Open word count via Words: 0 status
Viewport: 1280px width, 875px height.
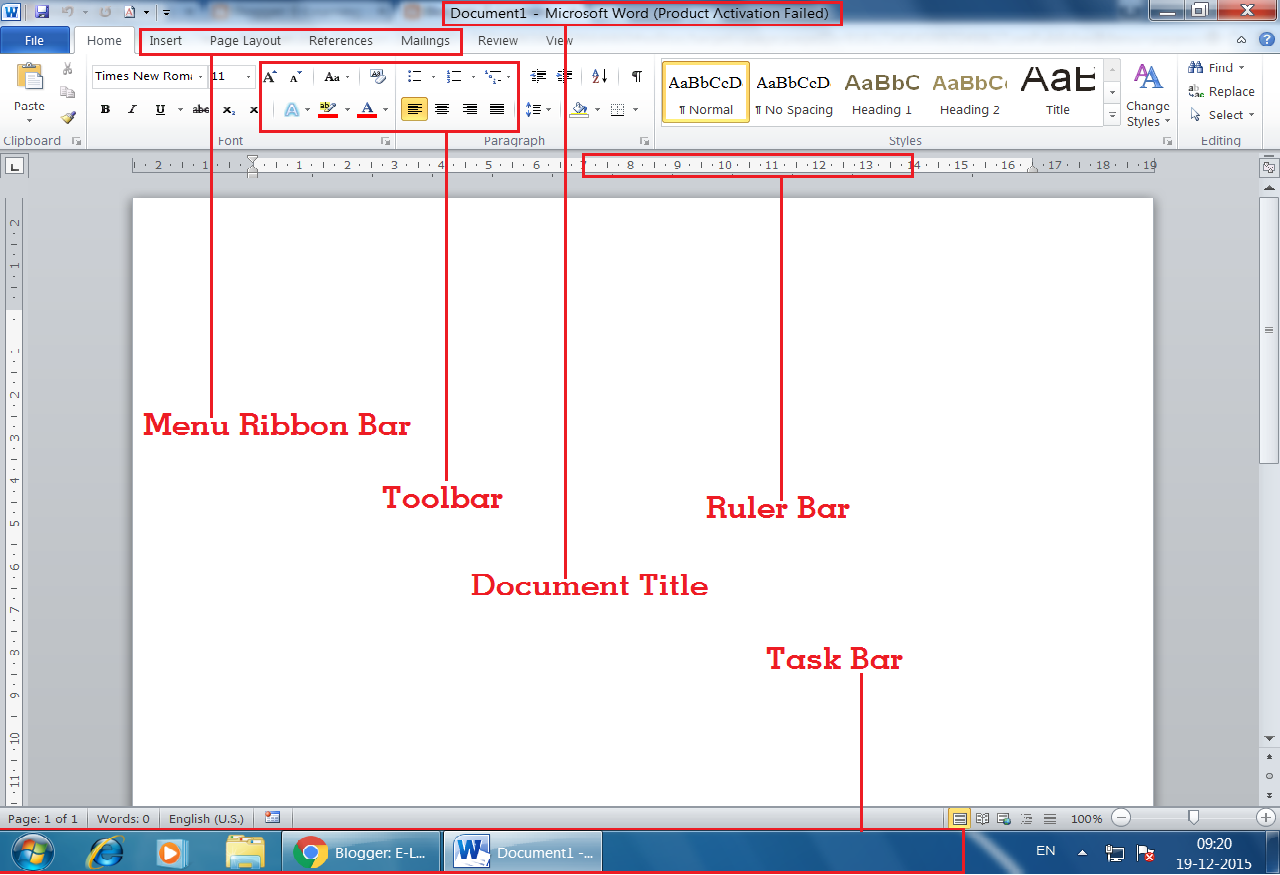coord(123,818)
